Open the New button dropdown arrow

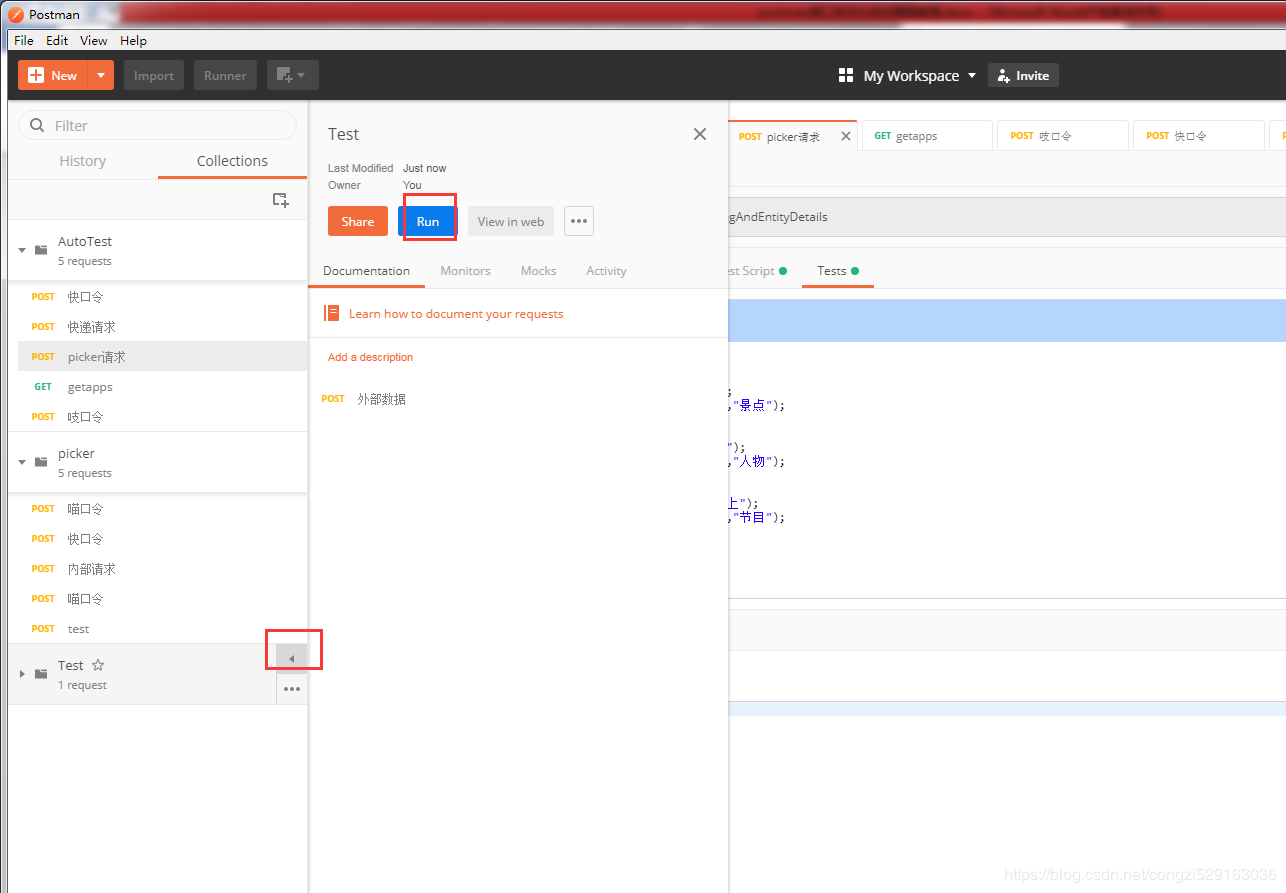101,75
